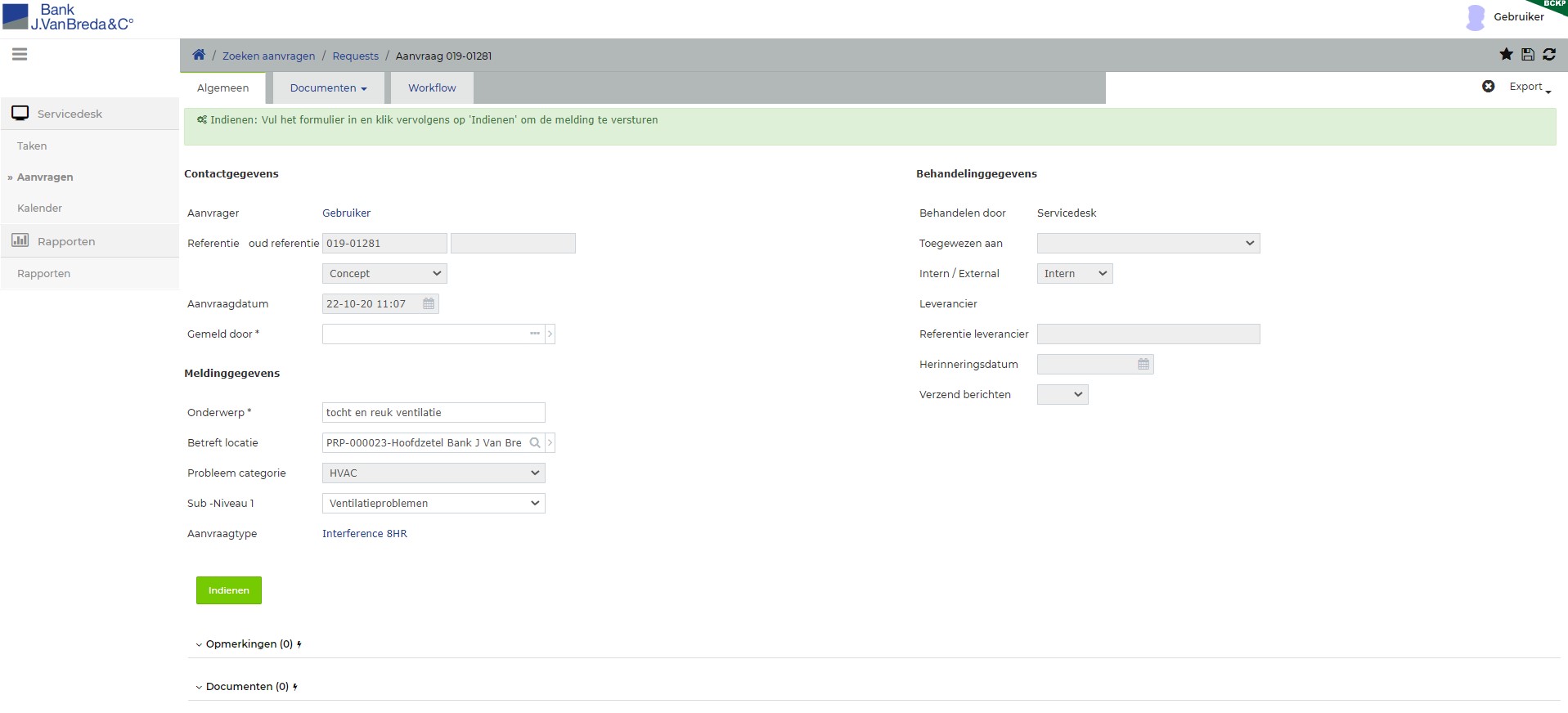The image size is (1568, 713).
Task: Open the Probleem categorie HVAC dropdown
Action: (x=434, y=473)
